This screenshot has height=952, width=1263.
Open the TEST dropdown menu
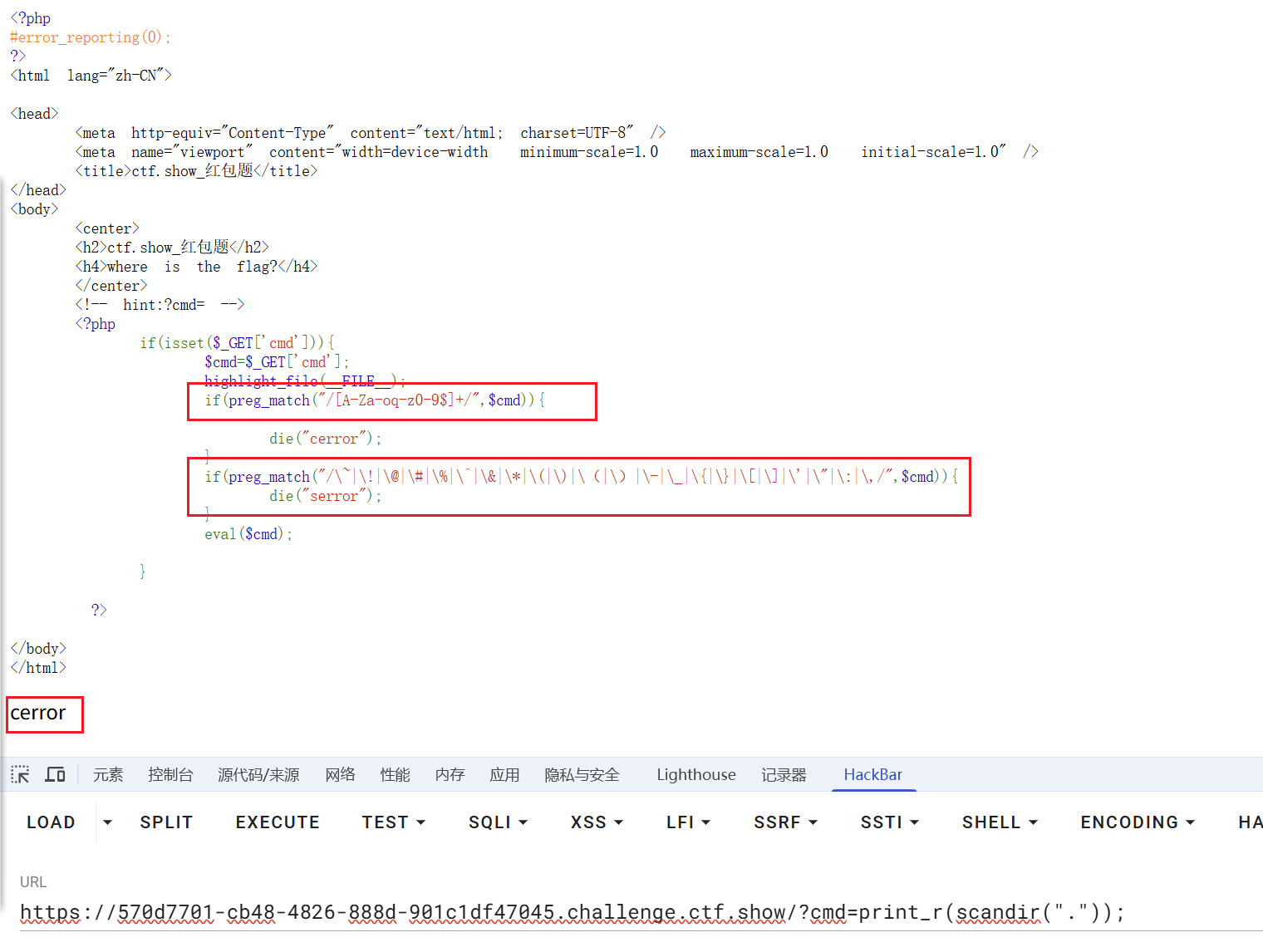pos(394,822)
